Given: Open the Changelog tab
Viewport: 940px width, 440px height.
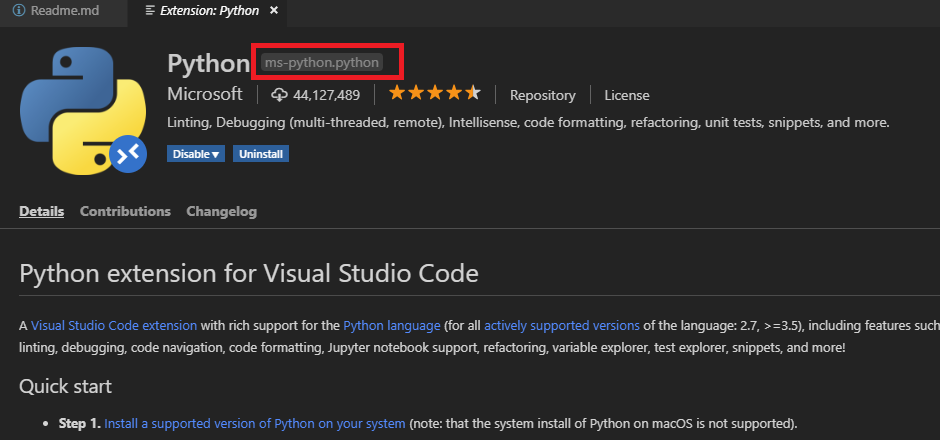Looking at the screenshot, I should [x=221, y=212].
